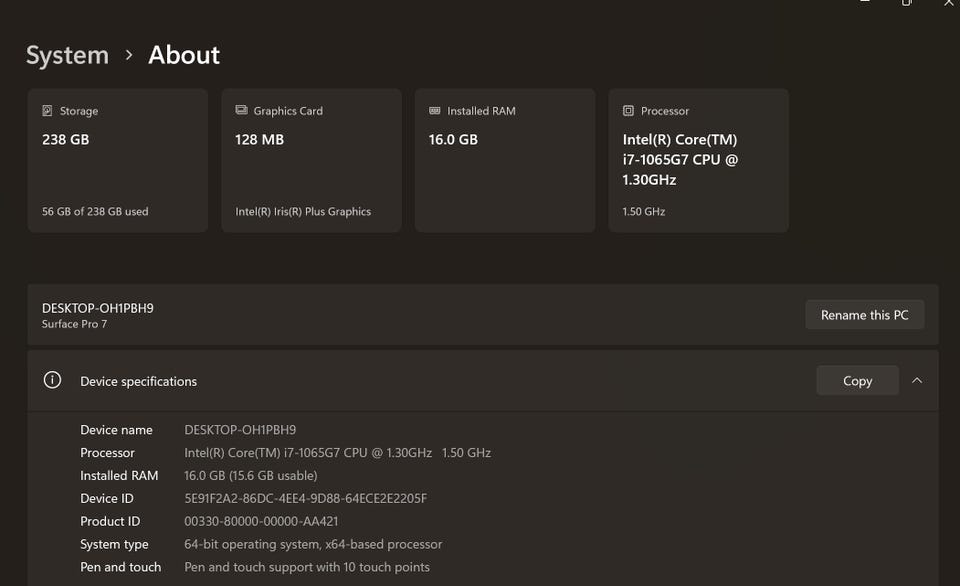The image size is (960, 586).
Task: Click the Rename this PC button
Action: [864, 315]
